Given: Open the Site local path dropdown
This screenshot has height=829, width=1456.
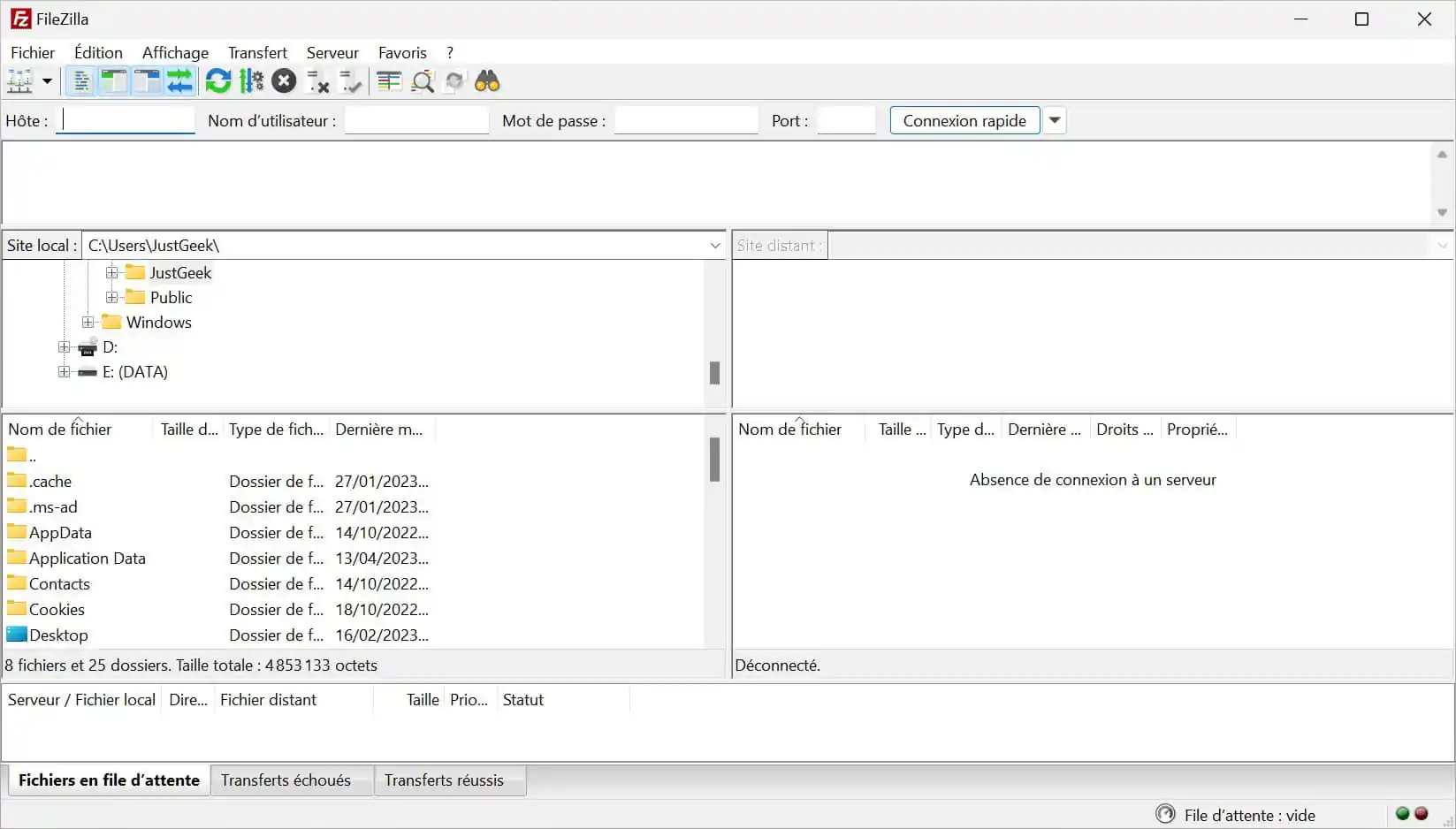Looking at the screenshot, I should (715, 246).
